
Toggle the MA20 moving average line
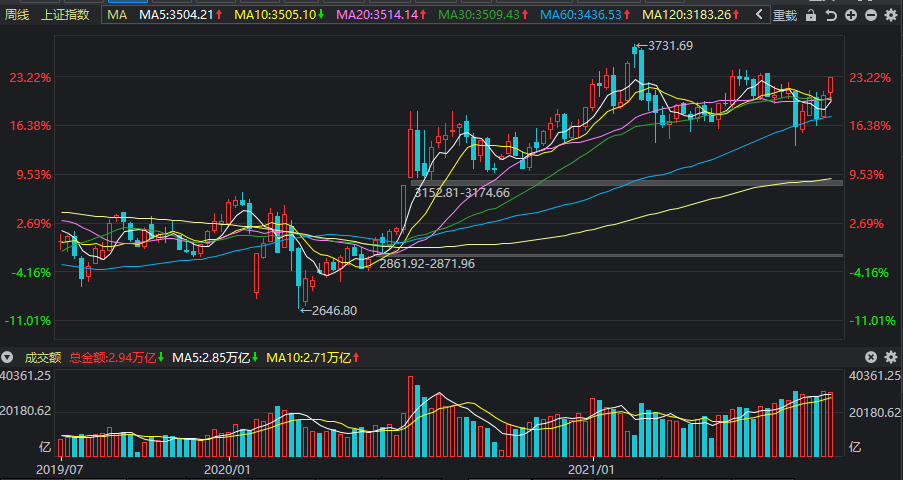tap(381, 14)
